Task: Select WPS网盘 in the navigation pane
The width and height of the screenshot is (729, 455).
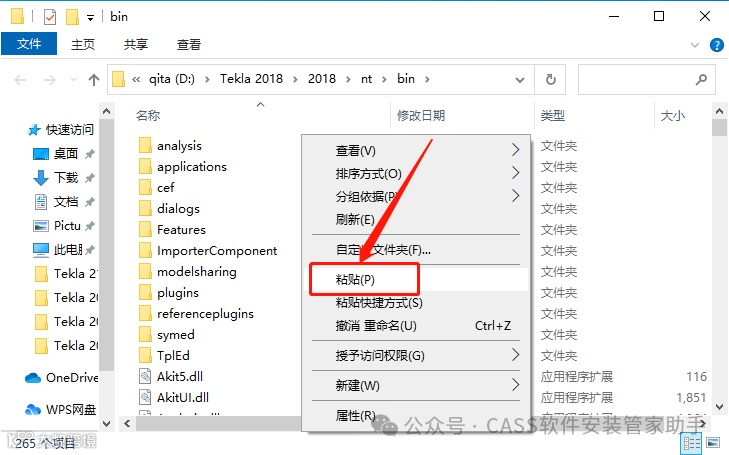Action: point(71,409)
